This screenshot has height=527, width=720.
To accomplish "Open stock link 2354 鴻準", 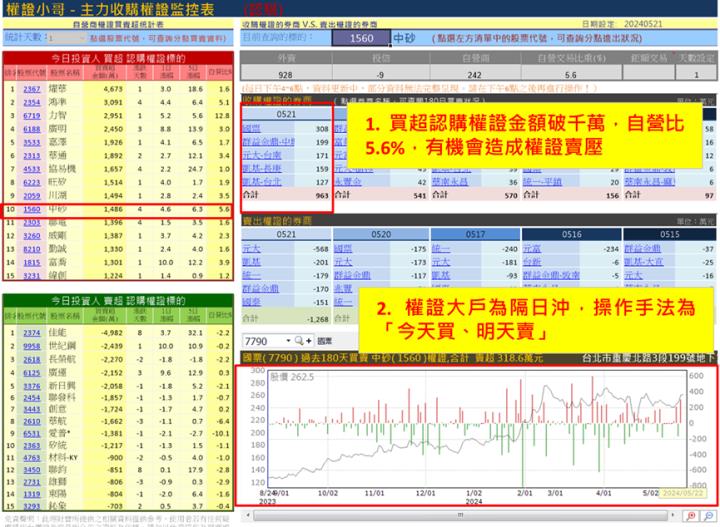I will point(32,102).
